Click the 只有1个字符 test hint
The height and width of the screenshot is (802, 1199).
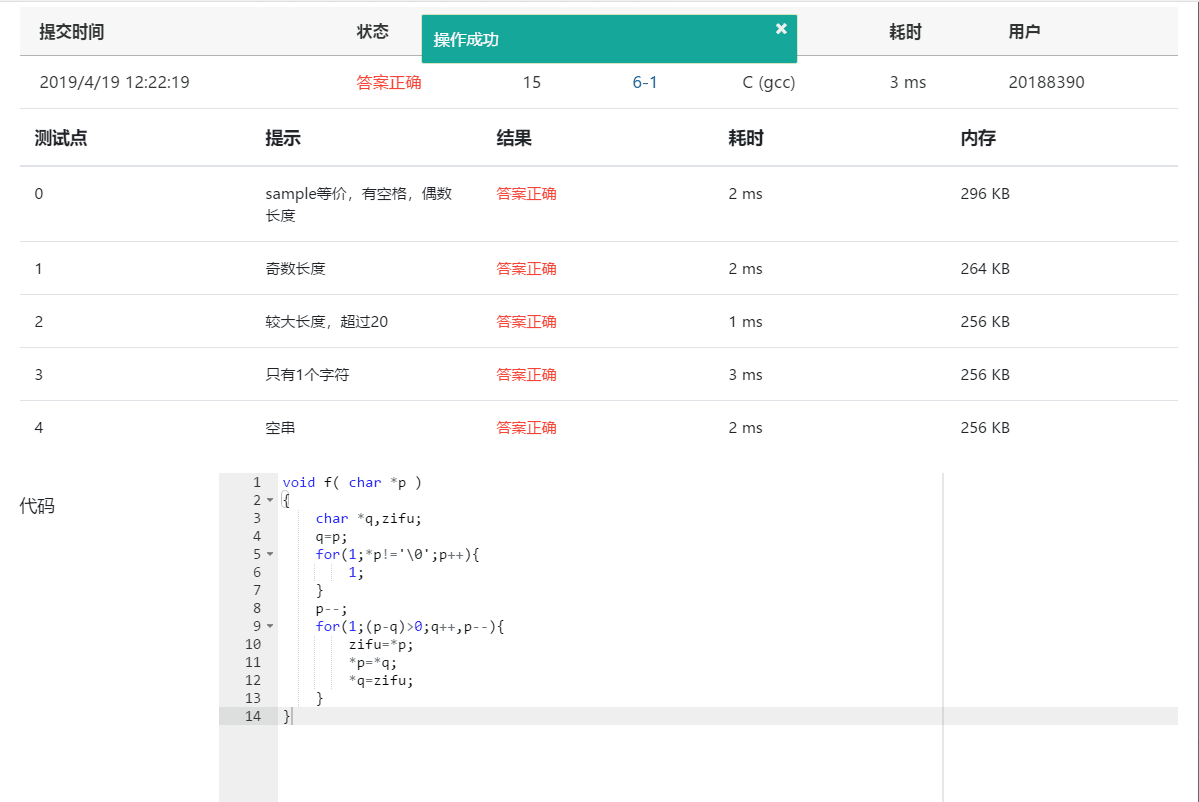pyautogui.click(x=307, y=375)
